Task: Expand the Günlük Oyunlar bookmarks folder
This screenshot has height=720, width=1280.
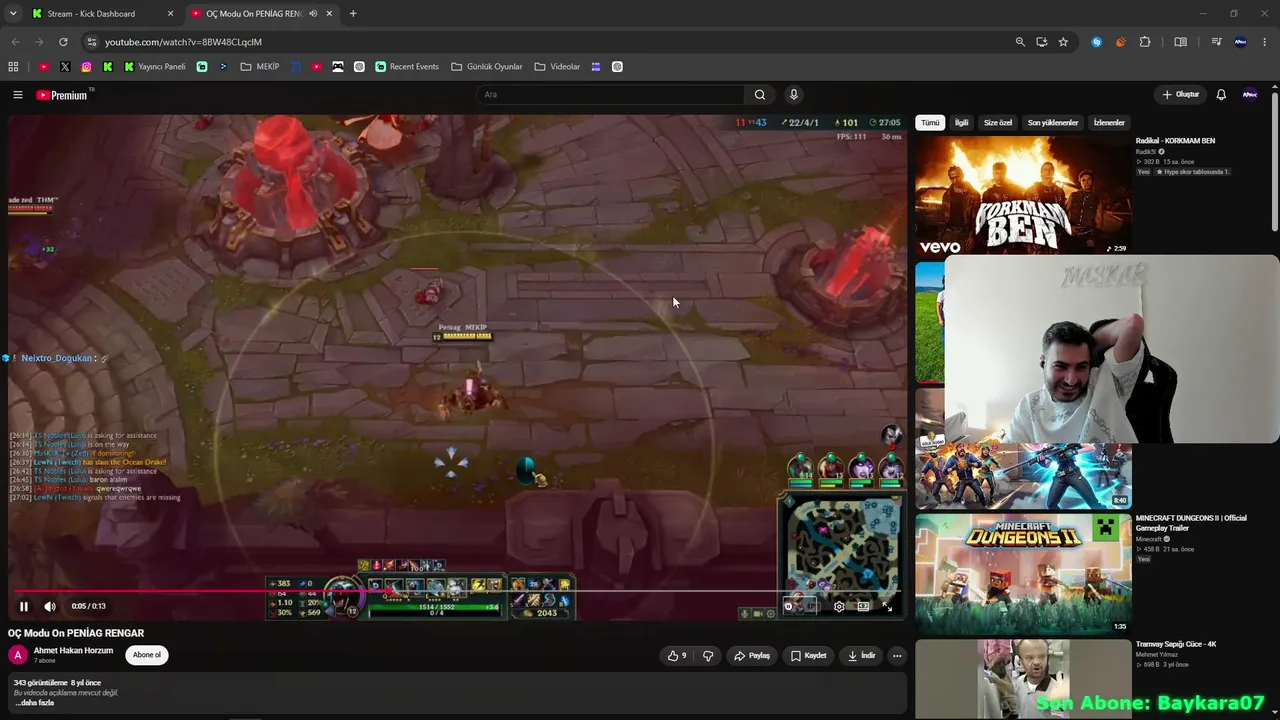Action: 487,67
